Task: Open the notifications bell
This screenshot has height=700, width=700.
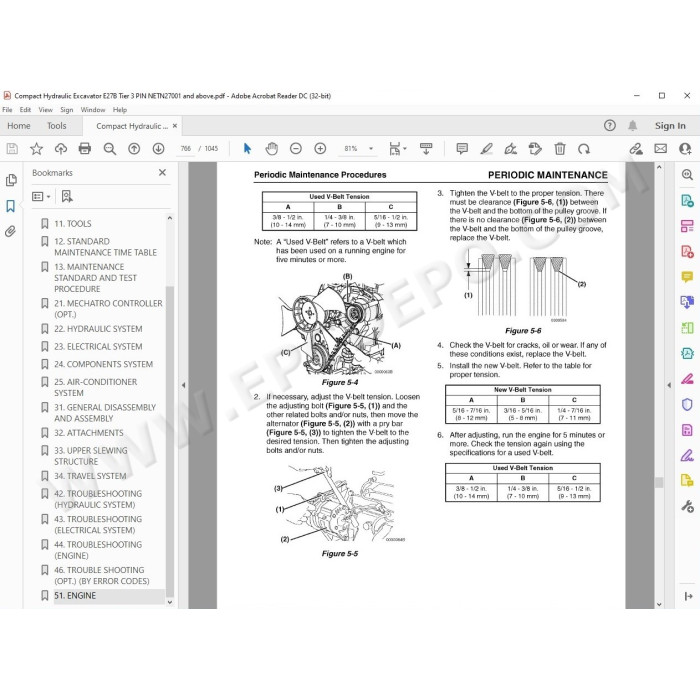Action: tap(633, 125)
